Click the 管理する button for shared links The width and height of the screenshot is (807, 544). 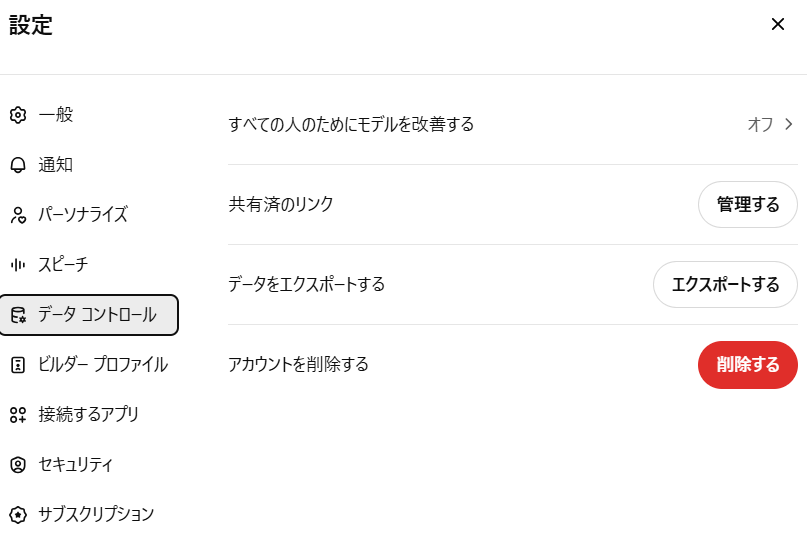[x=748, y=204]
